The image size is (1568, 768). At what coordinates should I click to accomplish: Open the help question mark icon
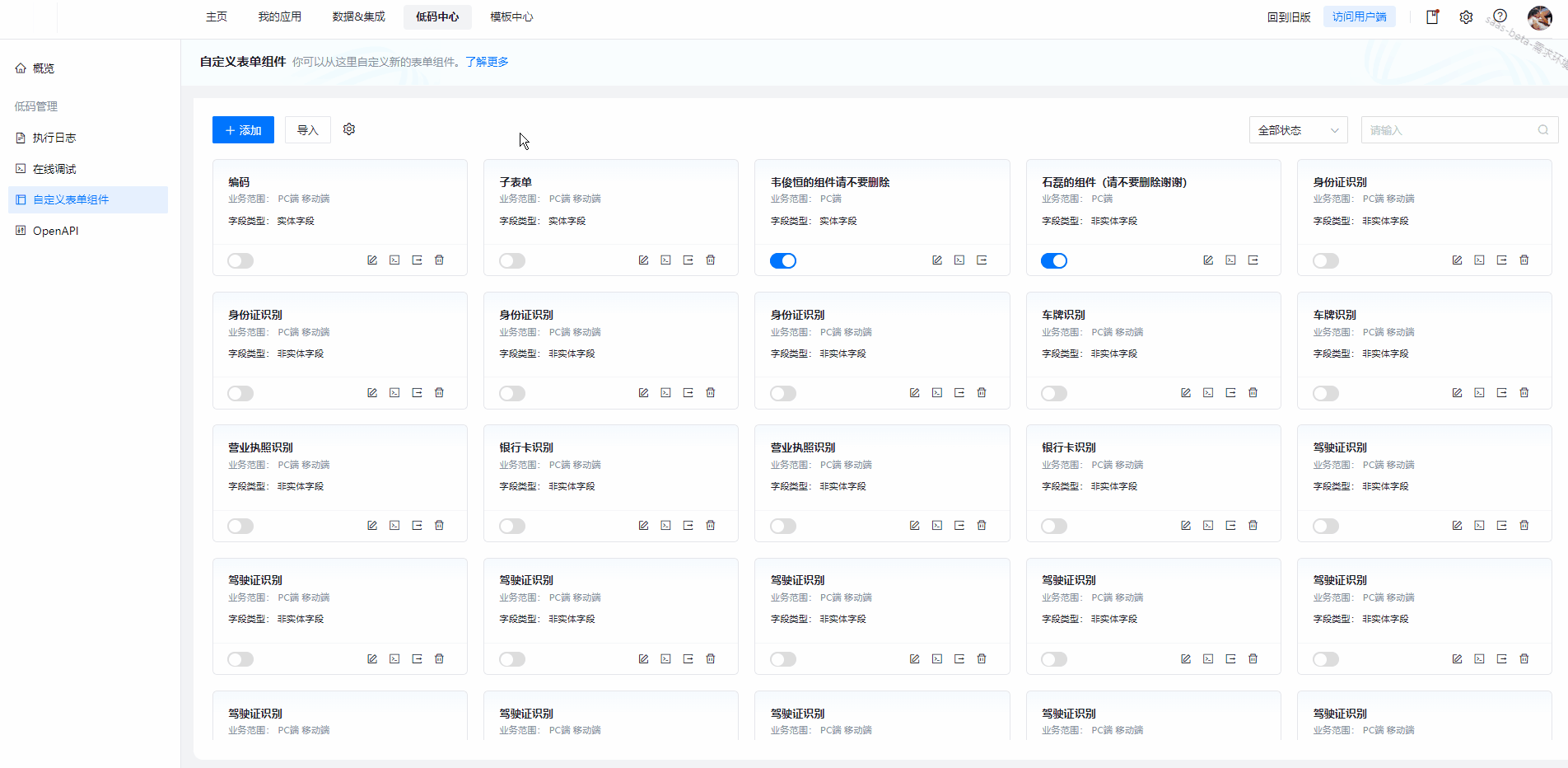[x=1500, y=16]
